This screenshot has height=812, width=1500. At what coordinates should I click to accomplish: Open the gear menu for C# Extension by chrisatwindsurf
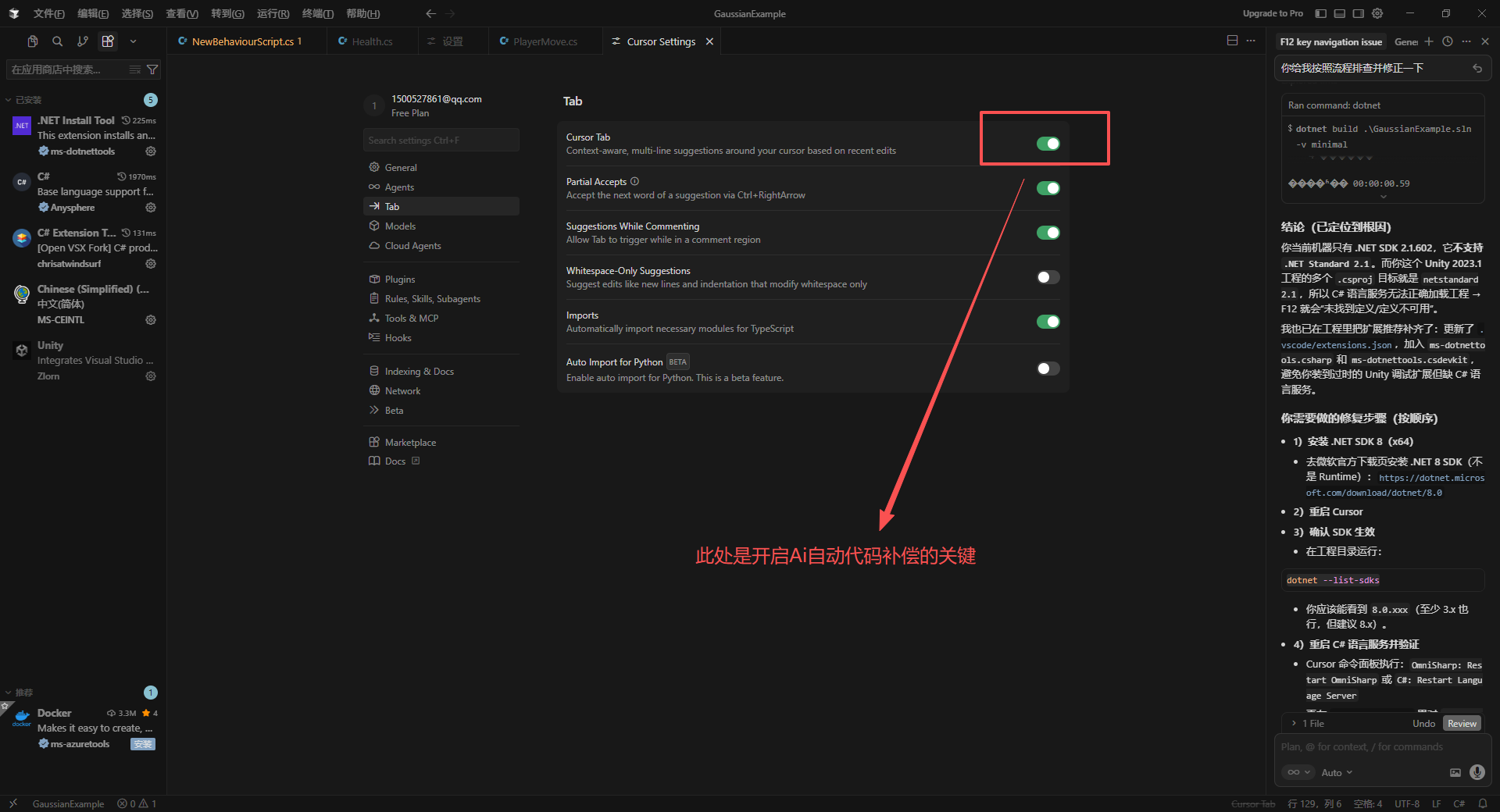pos(151,264)
